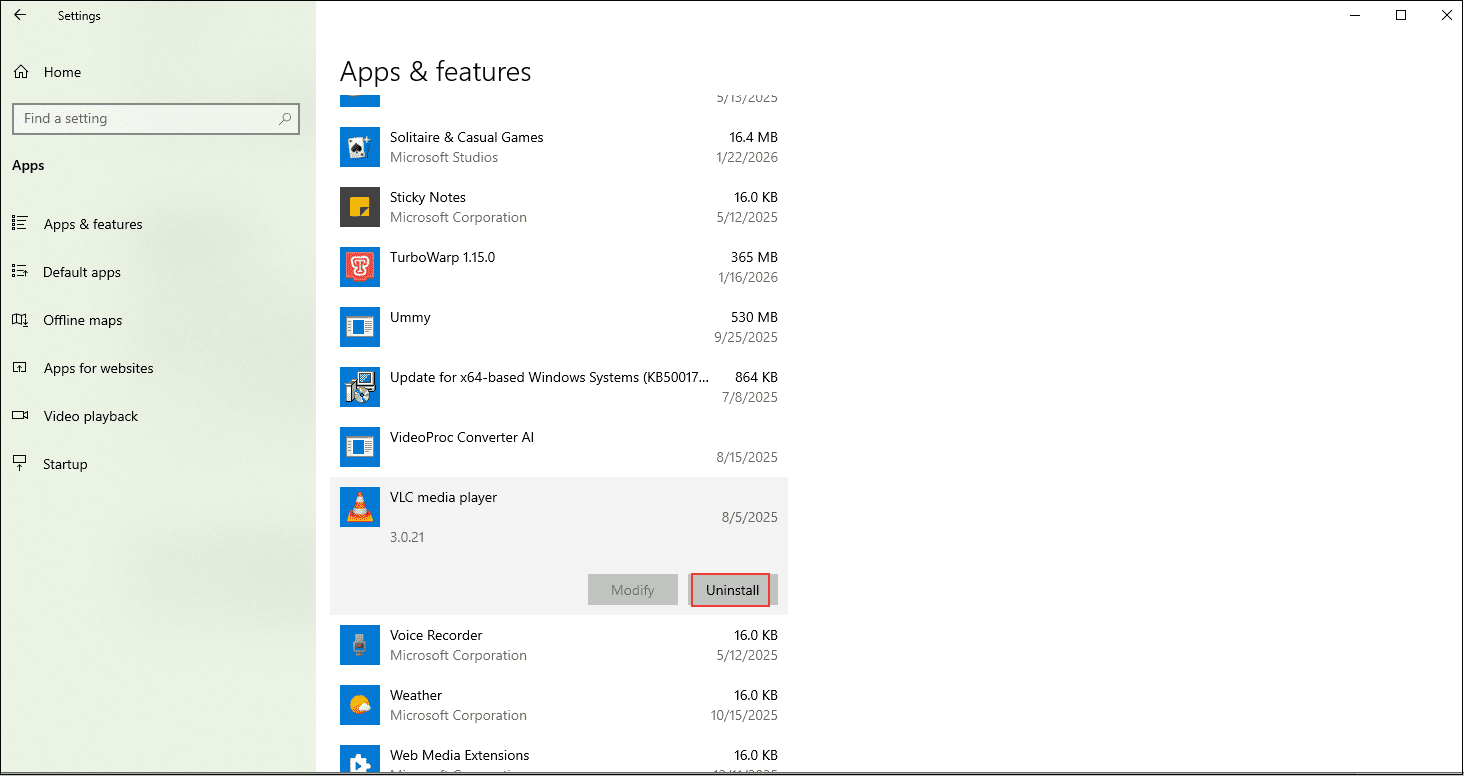
Task: Uninstall VLC media player
Action: pyautogui.click(x=731, y=589)
